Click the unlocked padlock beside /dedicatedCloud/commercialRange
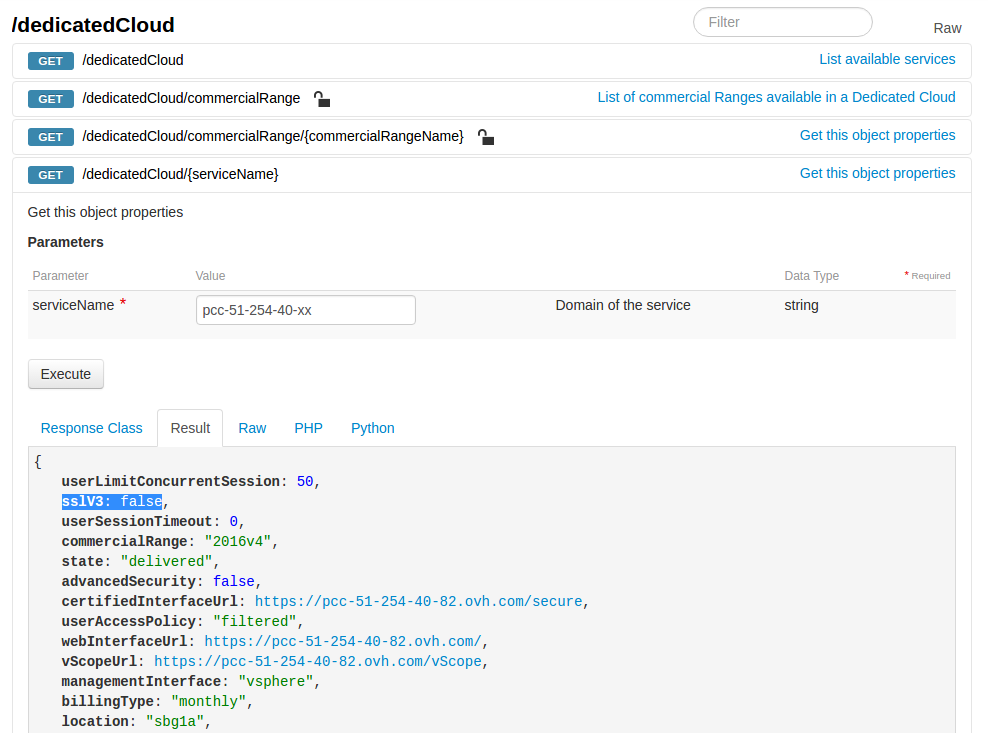Screen dimensions: 988x733 [x=321, y=99]
